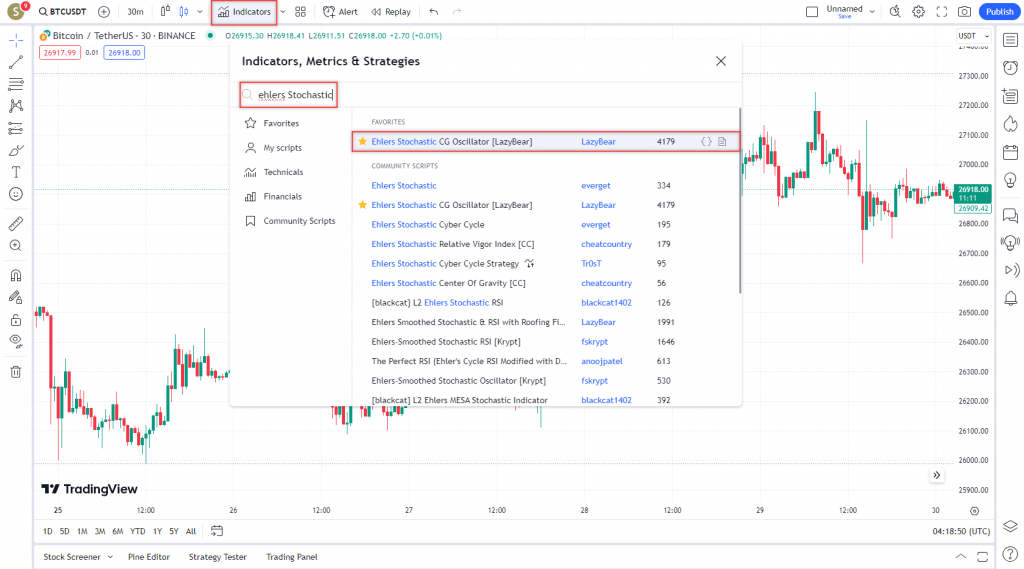Click the Publish button
This screenshot has height=569, width=1024.
1000,12
